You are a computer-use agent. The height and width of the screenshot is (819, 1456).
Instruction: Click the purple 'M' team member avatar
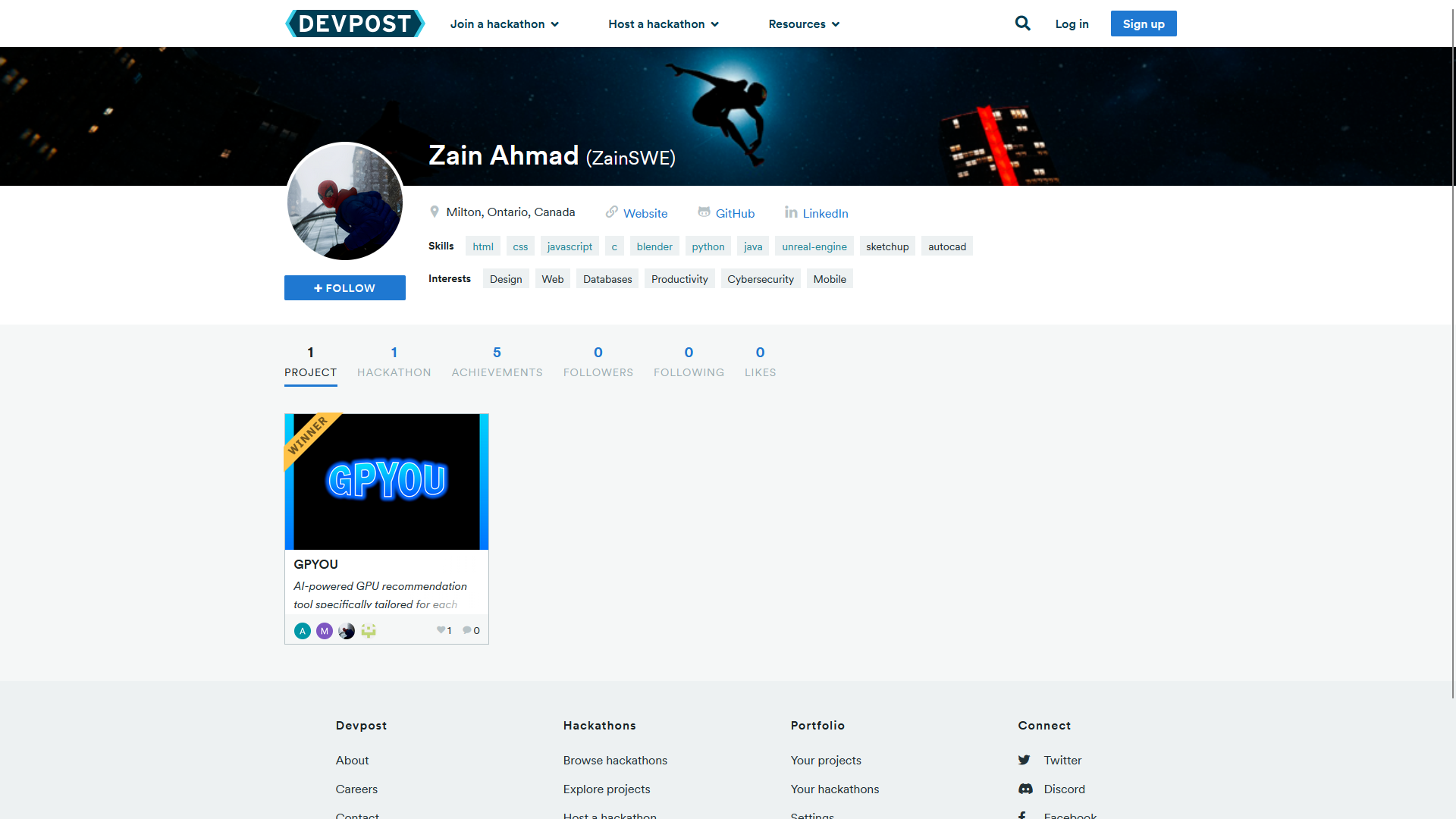click(x=325, y=631)
